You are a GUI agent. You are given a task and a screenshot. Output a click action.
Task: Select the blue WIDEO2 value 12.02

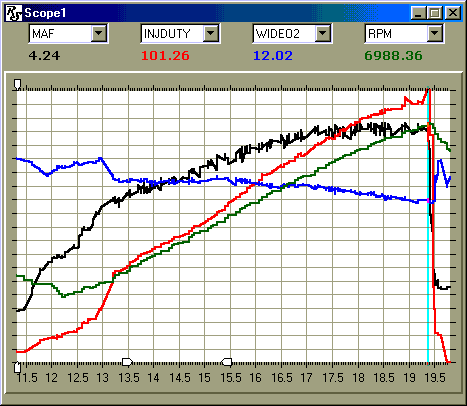(x=273, y=55)
